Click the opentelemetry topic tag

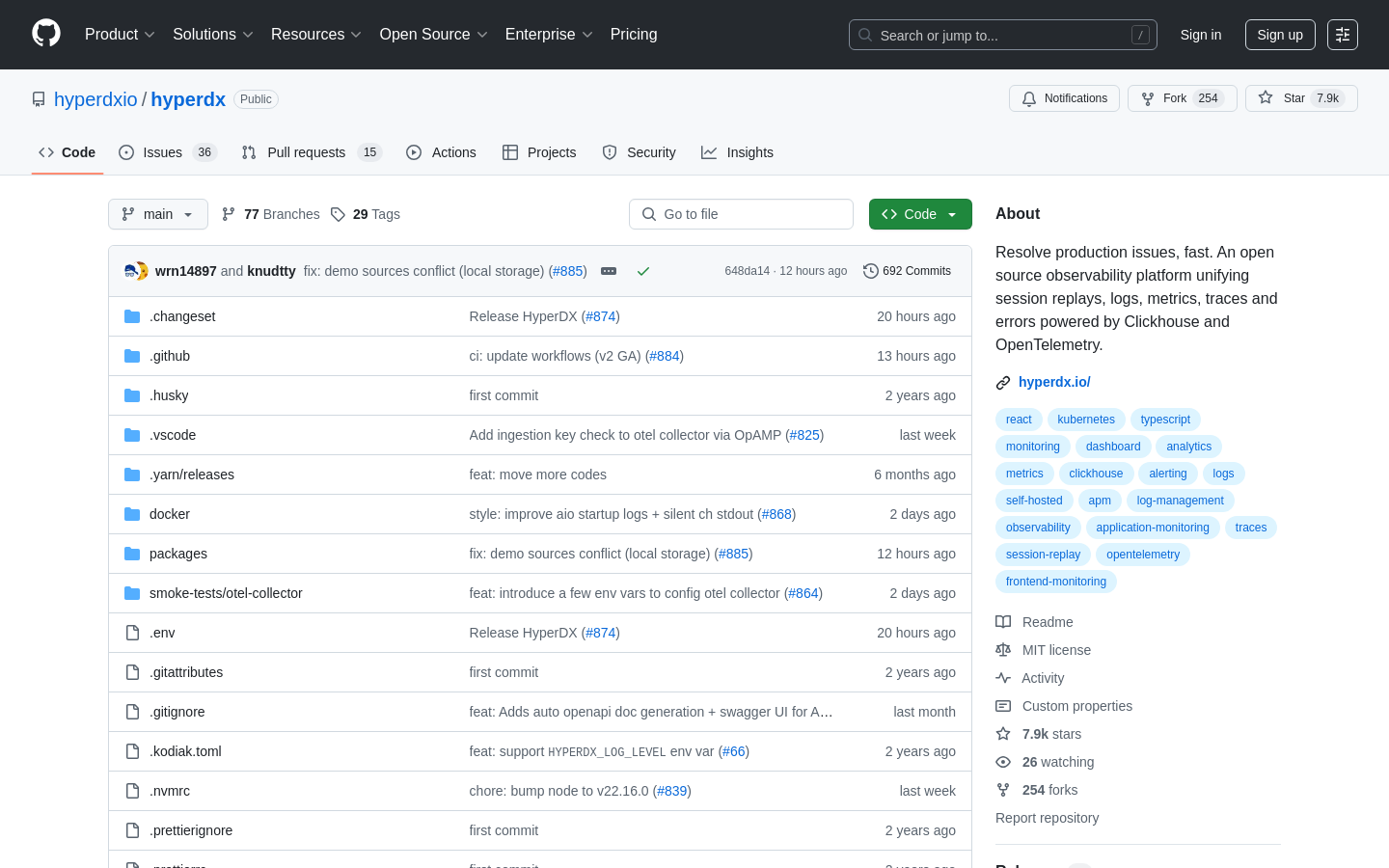(x=1143, y=555)
